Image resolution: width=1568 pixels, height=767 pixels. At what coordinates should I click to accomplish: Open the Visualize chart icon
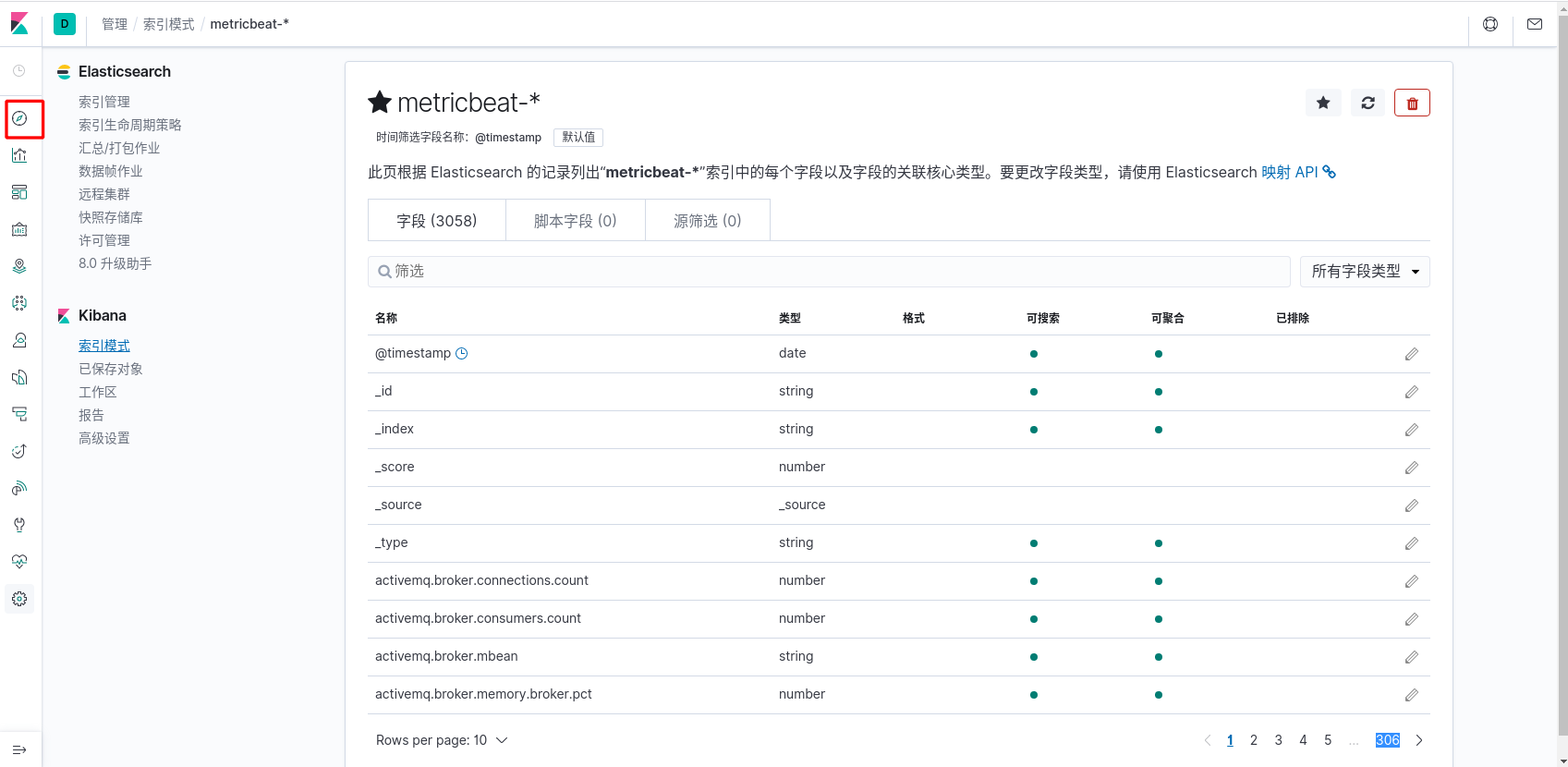pyautogui.click(x=19, y=155)
